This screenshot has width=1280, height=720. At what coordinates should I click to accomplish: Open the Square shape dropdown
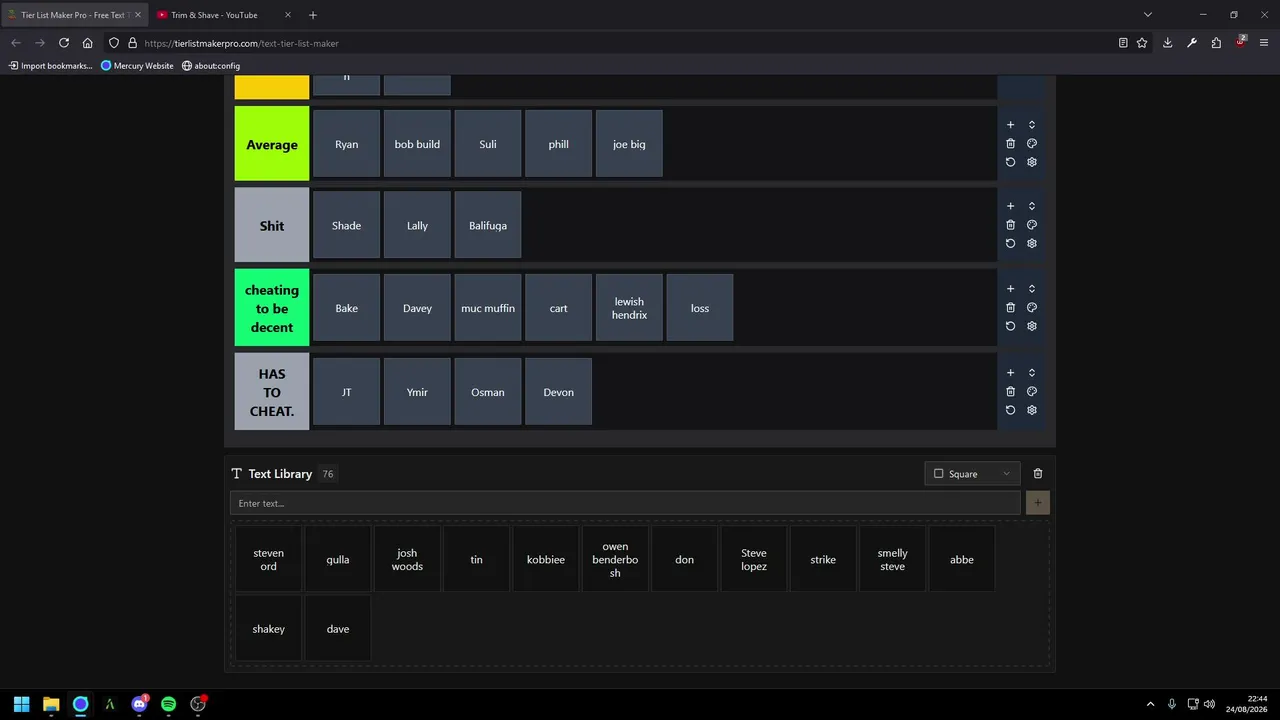tap(972, 474)
